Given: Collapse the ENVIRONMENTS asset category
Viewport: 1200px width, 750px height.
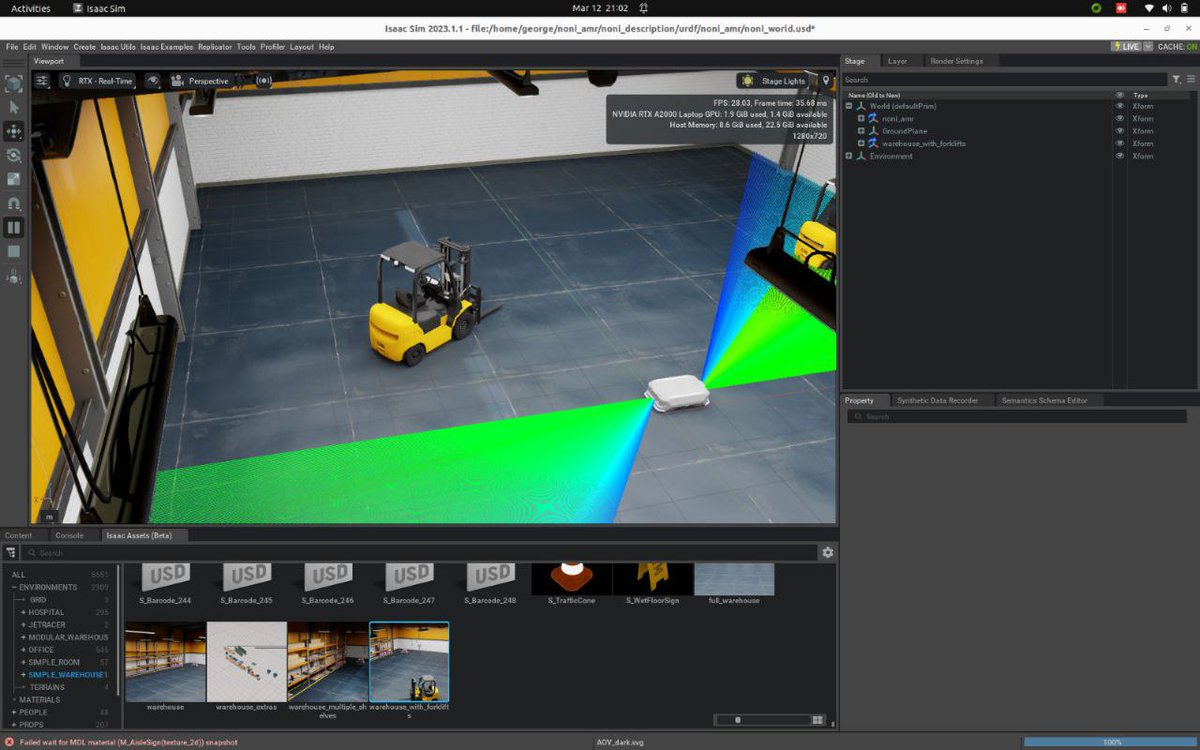Looking at the screenshot, I should coord(14,587).
